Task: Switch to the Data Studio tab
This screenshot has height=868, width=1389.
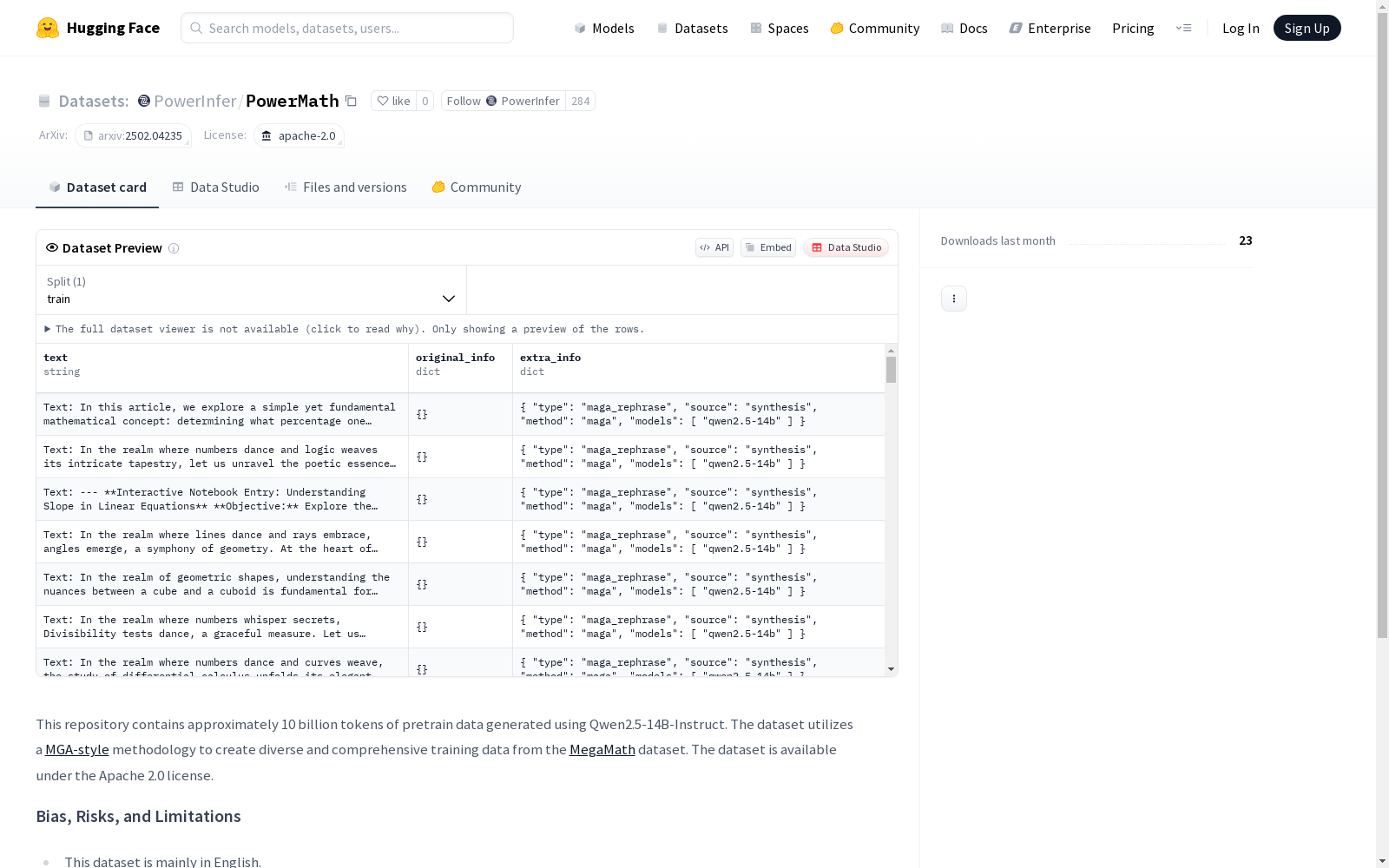Action: (216, 187)
